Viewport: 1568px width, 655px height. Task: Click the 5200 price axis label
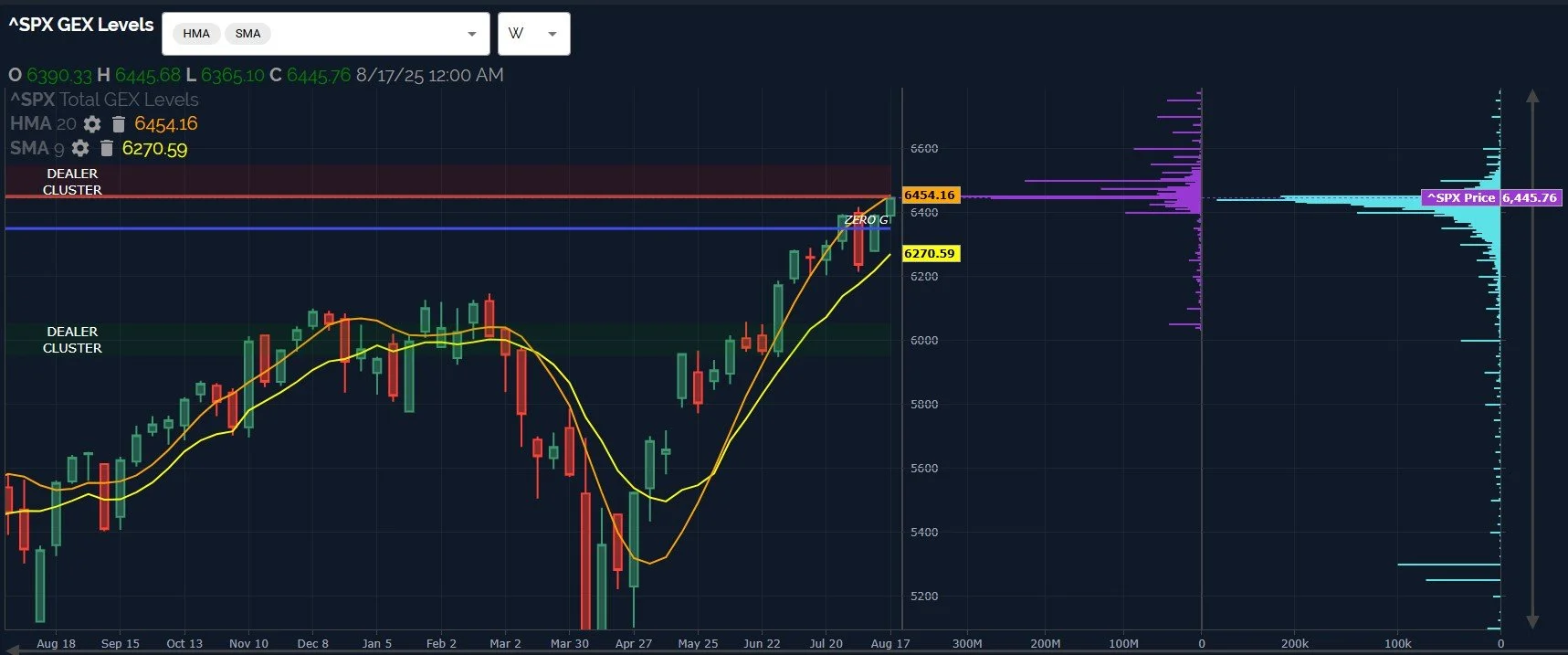tap(924, 596)
